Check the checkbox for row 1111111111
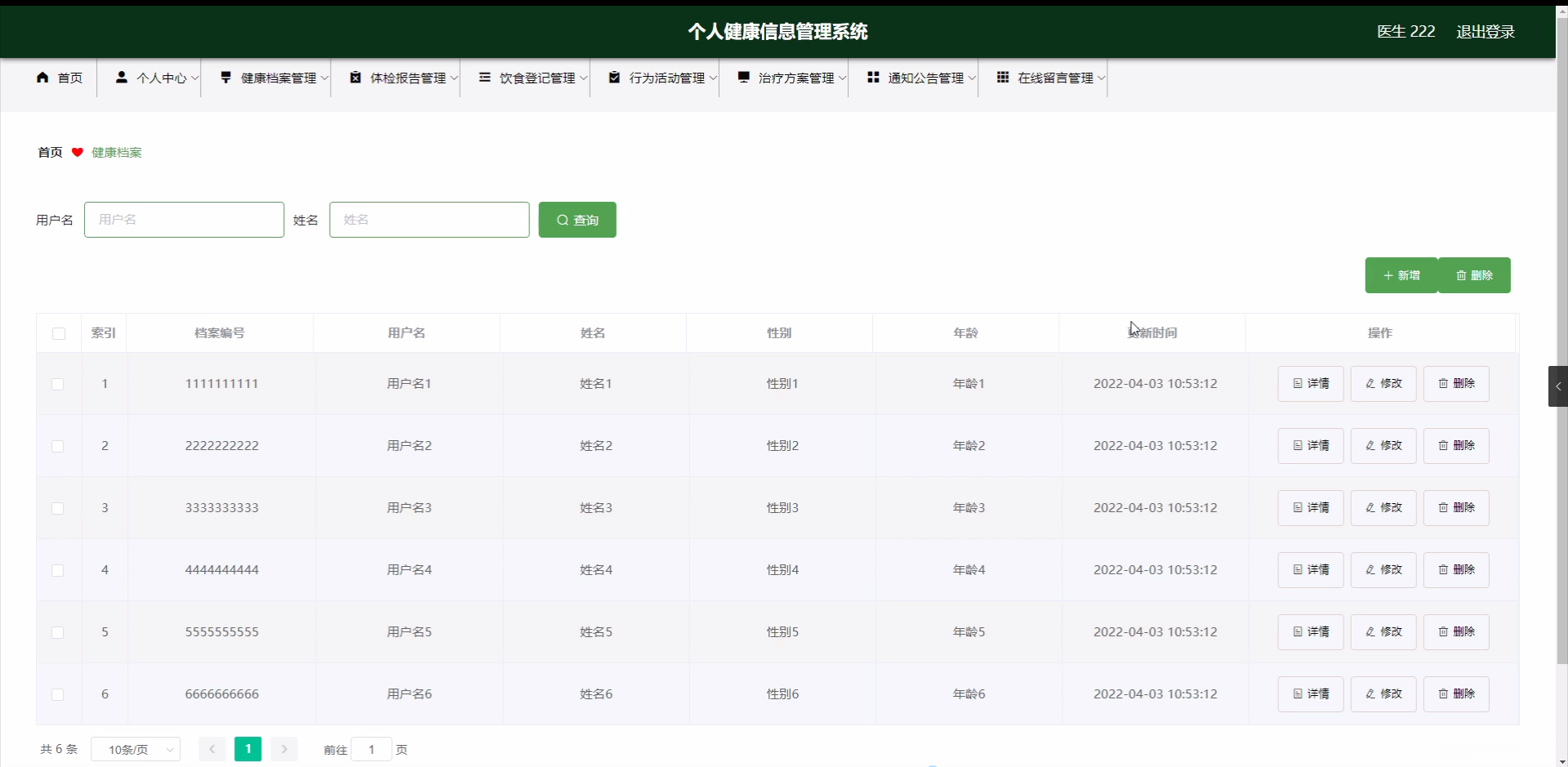 (57, 384)
